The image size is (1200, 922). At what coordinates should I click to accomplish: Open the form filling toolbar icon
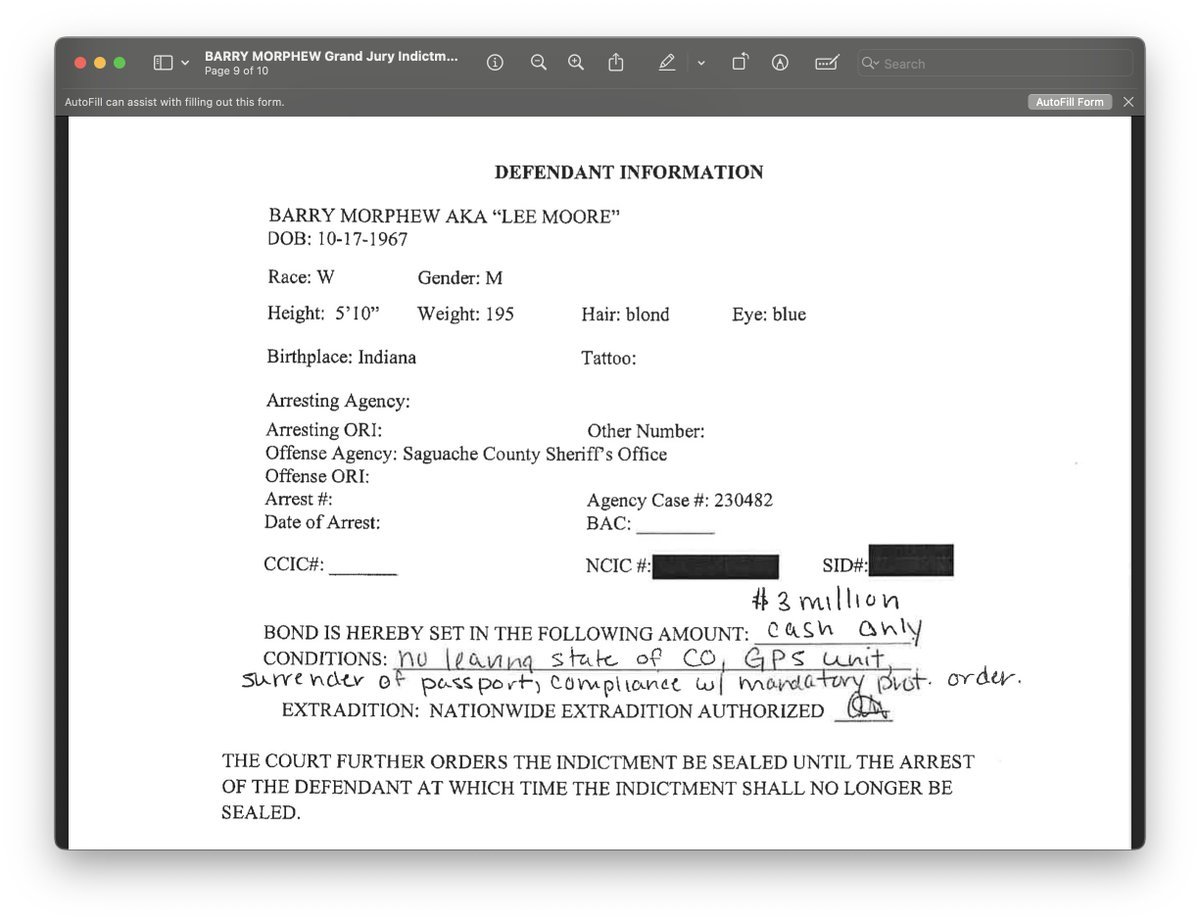826,62
